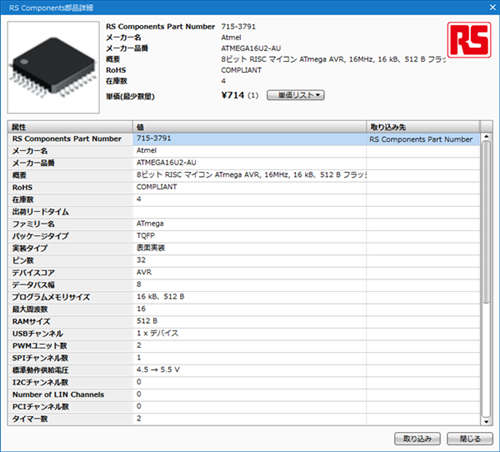Select the PWMユニット数 row
Screen dimensions: 500x452
pyautogui.click(x=244, y=346)
